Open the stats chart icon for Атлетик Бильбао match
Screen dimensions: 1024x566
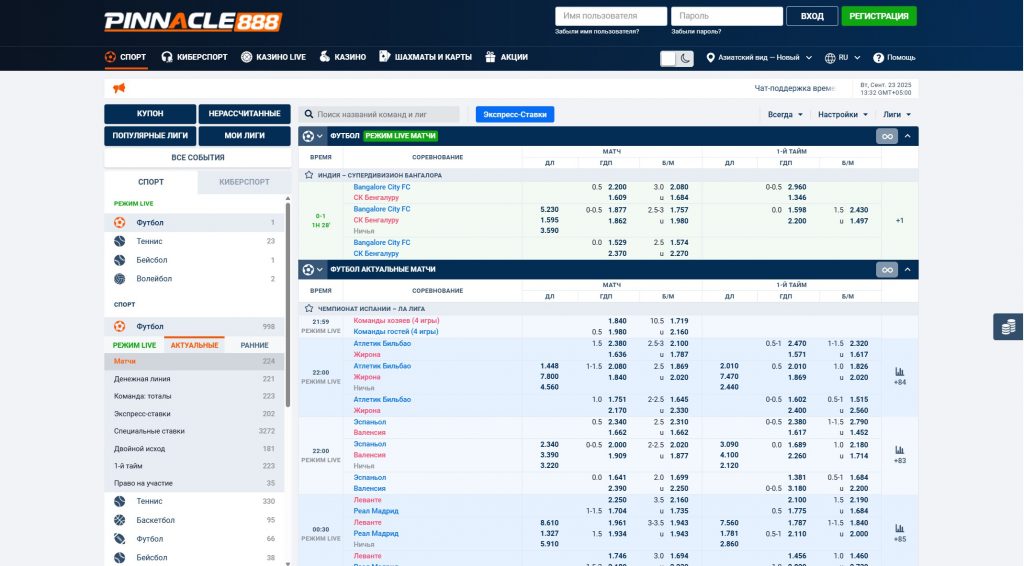(900, 371)
